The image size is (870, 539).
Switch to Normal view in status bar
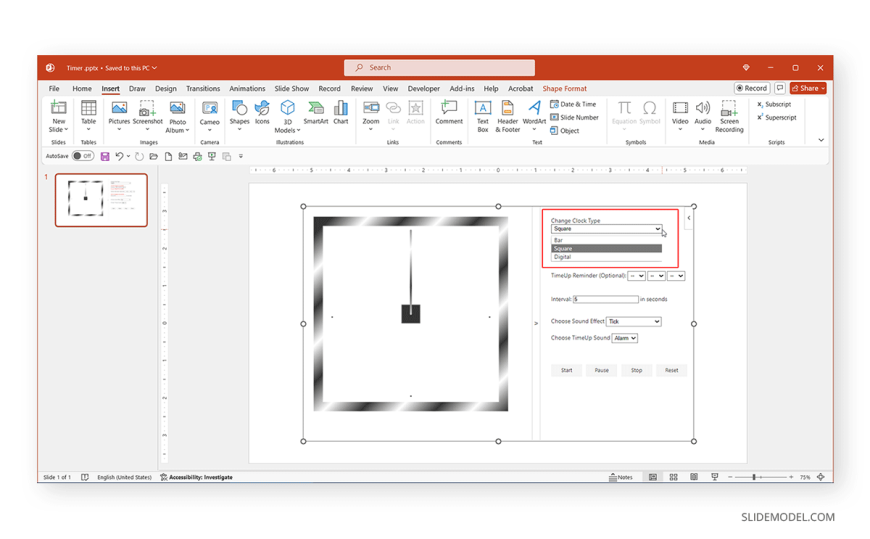[x=653, y=477]
